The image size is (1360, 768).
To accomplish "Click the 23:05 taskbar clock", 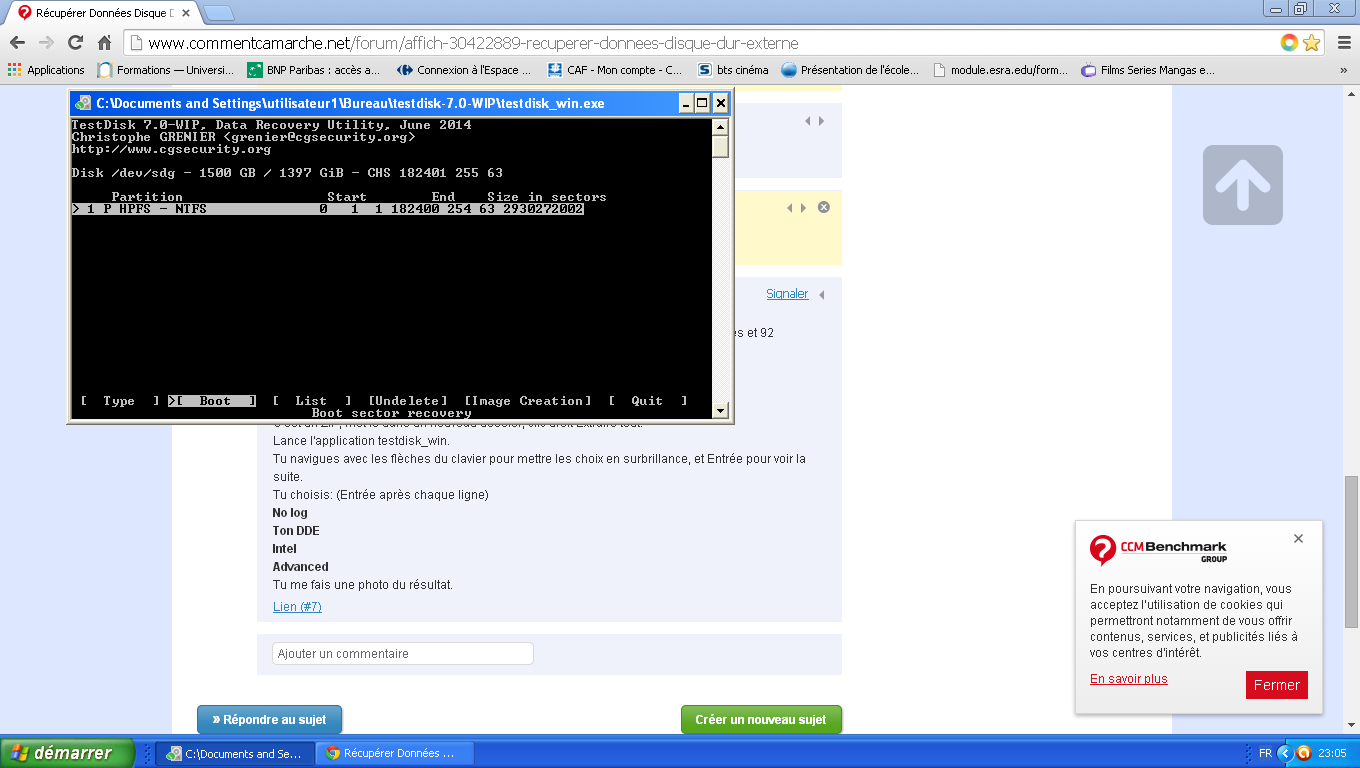I will (1333, 753).
